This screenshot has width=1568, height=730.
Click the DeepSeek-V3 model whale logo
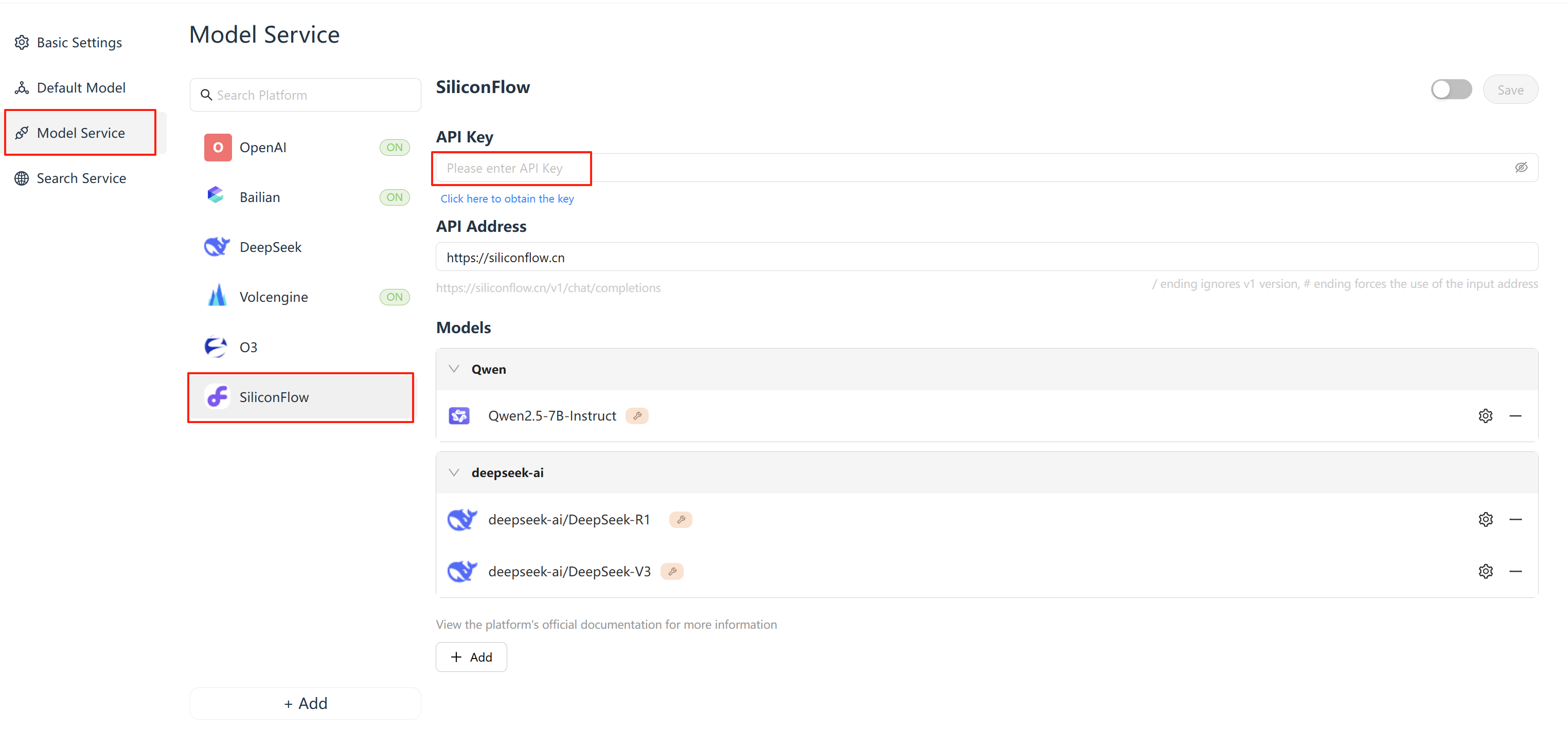click(462, 571)
